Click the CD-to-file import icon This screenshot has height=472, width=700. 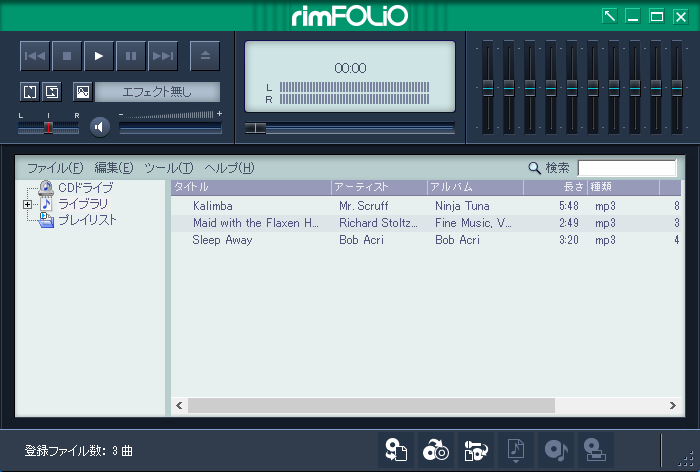coord(396,450)
